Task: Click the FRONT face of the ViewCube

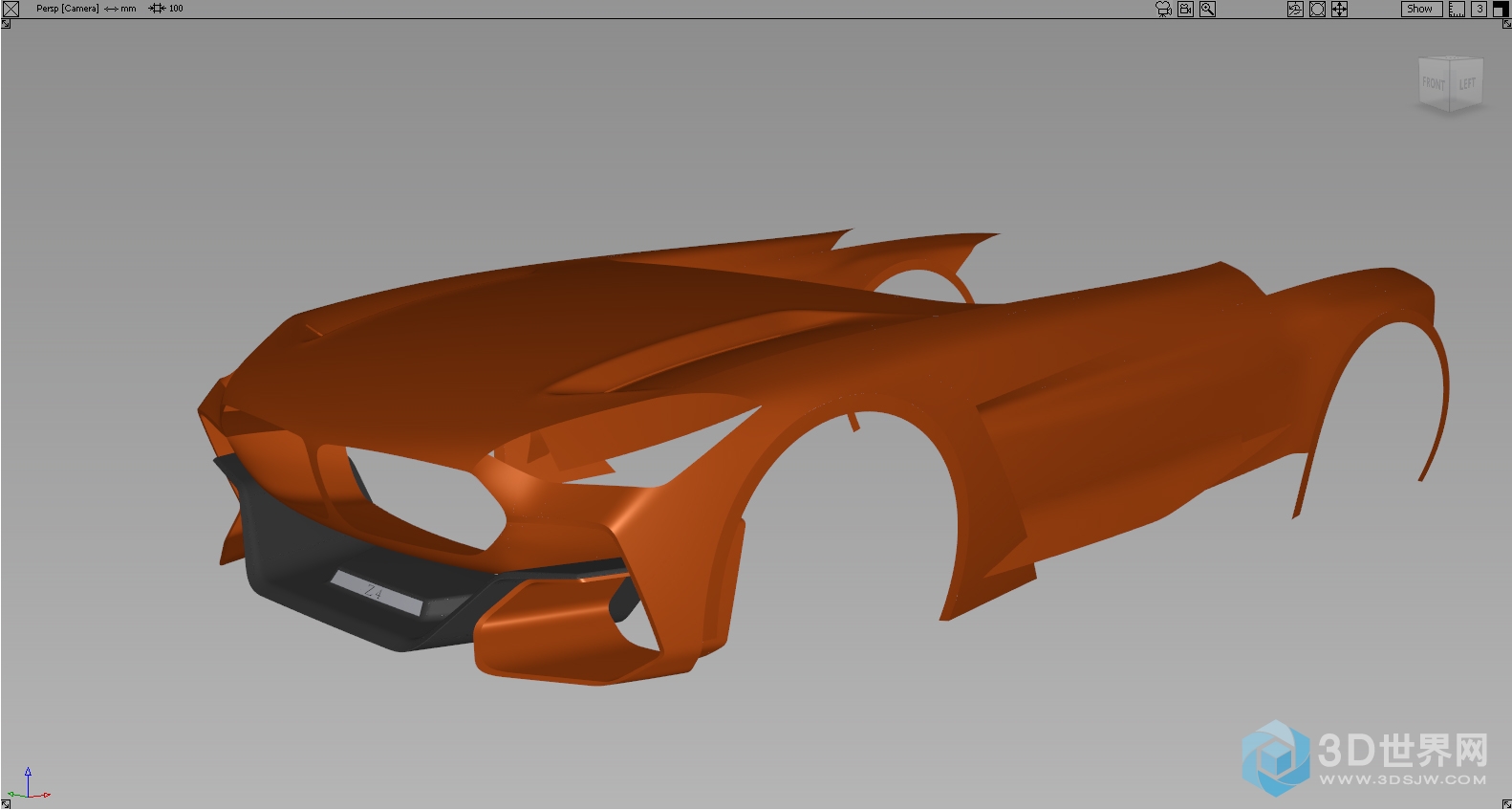Action: pyautogui.click(x=1434, y=84)
